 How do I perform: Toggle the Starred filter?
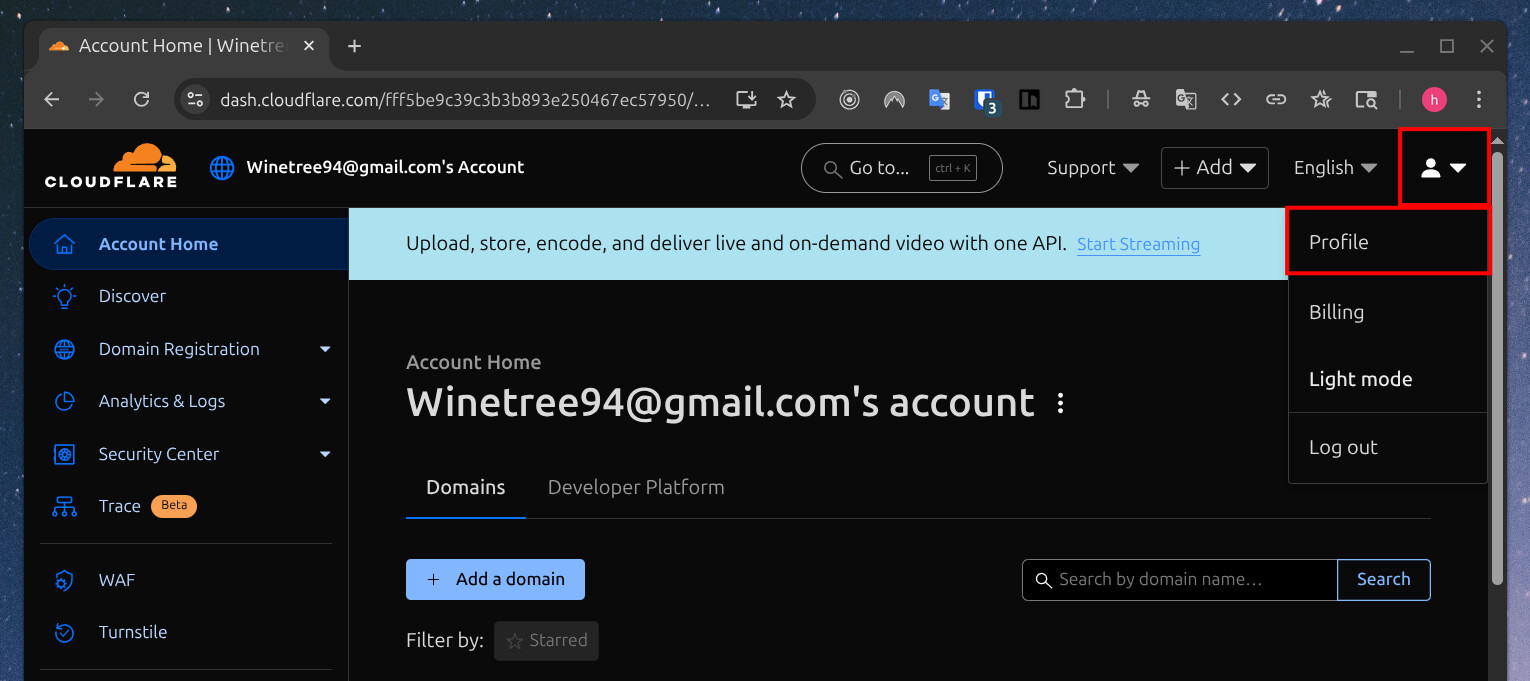[x=546, y=641]
